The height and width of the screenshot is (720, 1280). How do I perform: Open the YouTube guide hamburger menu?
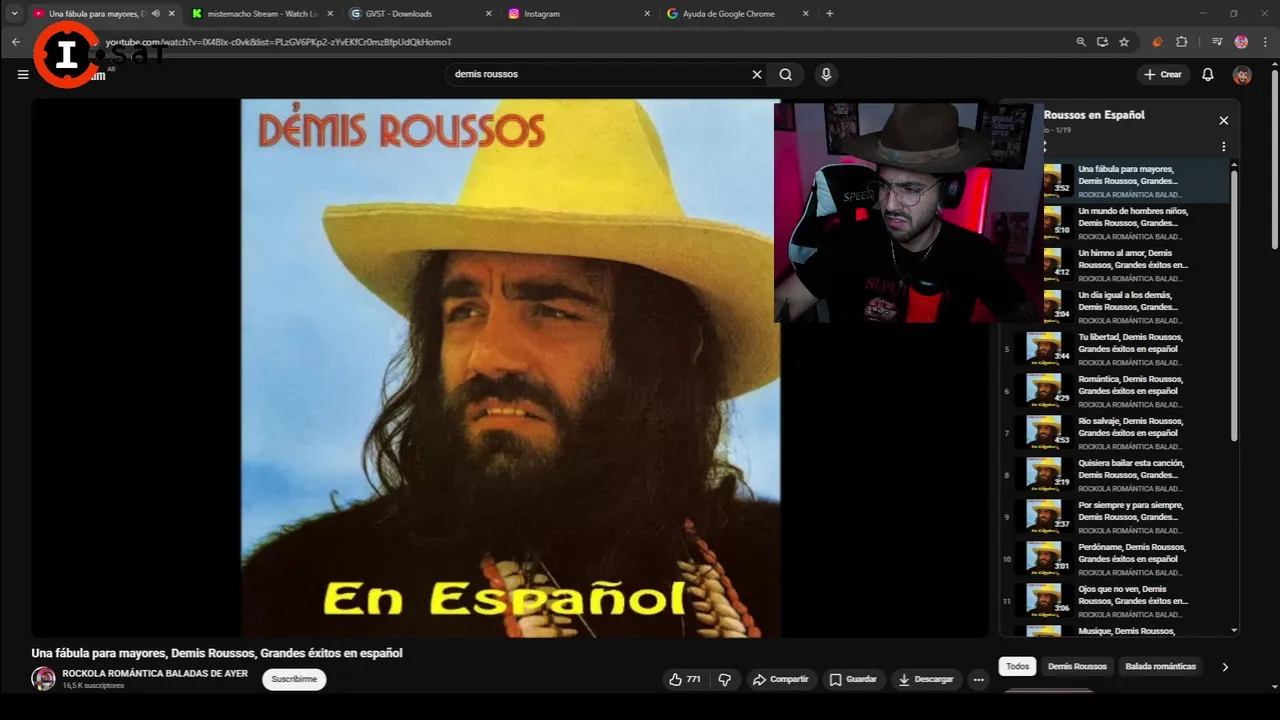pyautogui.click(x=23, y=74)
